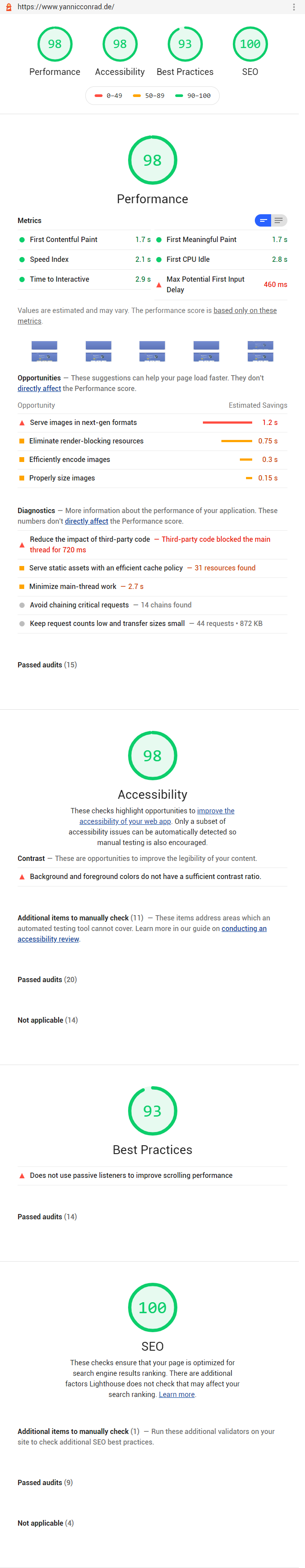The height and width of the screenshot is (1568, 305).
Task: Follow the conducting an accessibility review link
Action: tap(244, 928)
